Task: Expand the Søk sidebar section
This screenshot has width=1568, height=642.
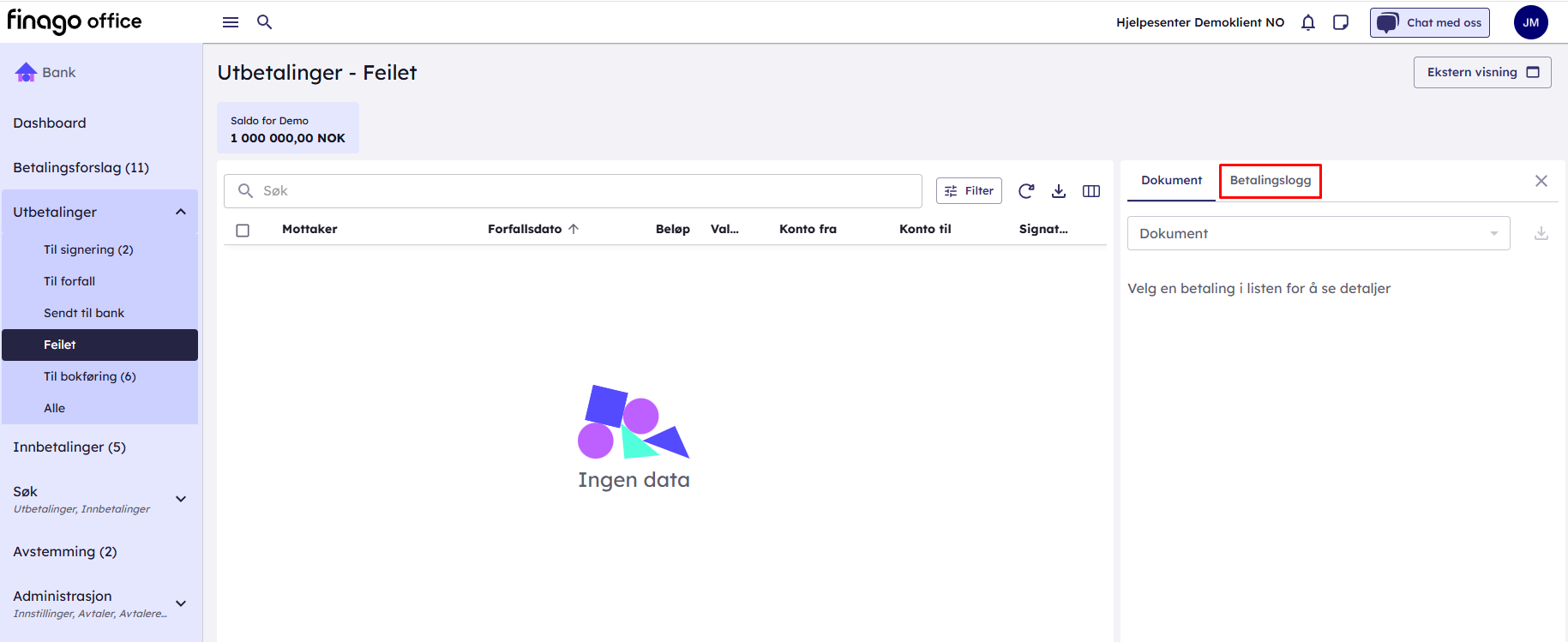Action: [x=181, y=499]
